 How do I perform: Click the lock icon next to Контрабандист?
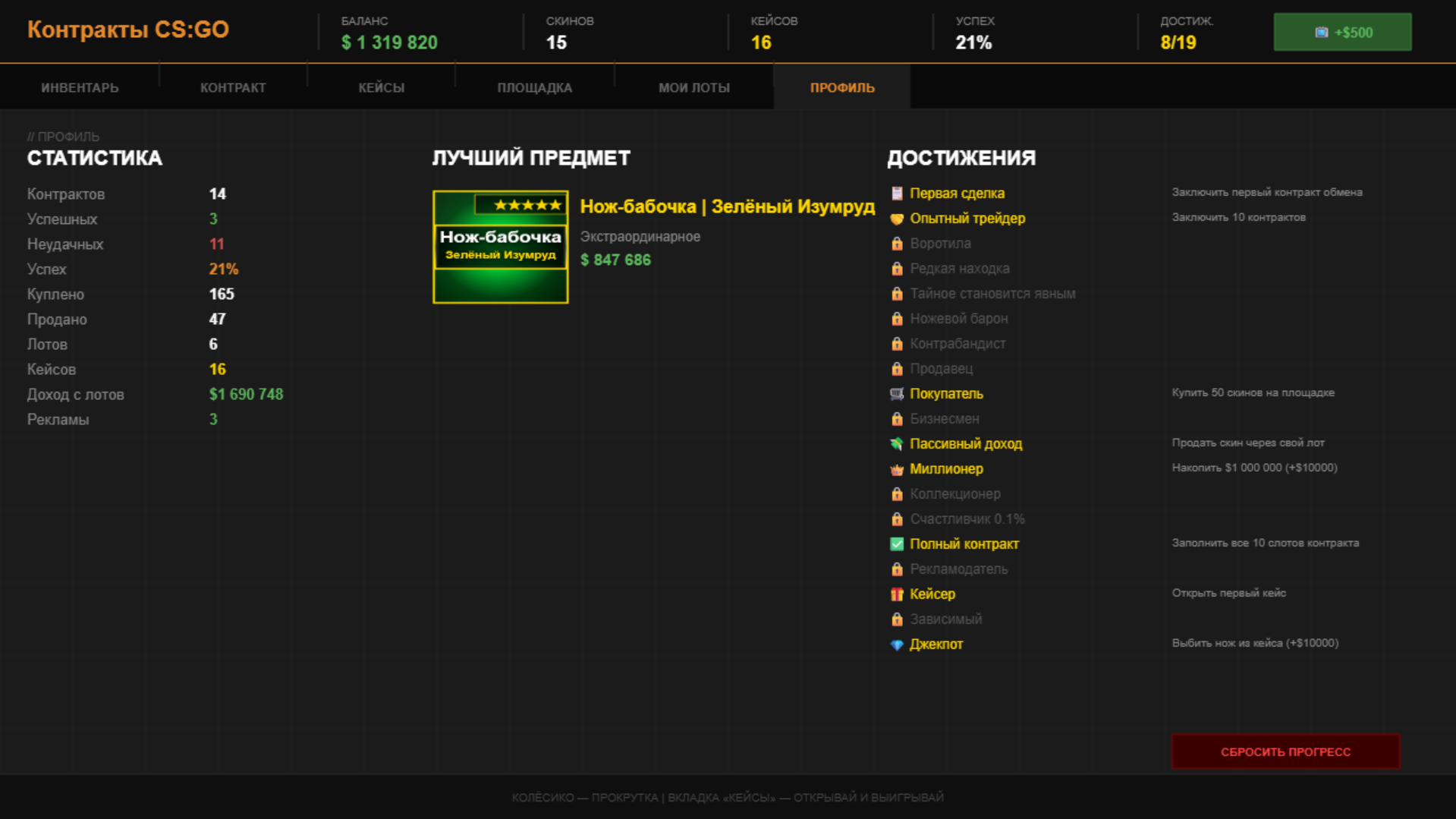pyautogui.click(x=897, y=344)
